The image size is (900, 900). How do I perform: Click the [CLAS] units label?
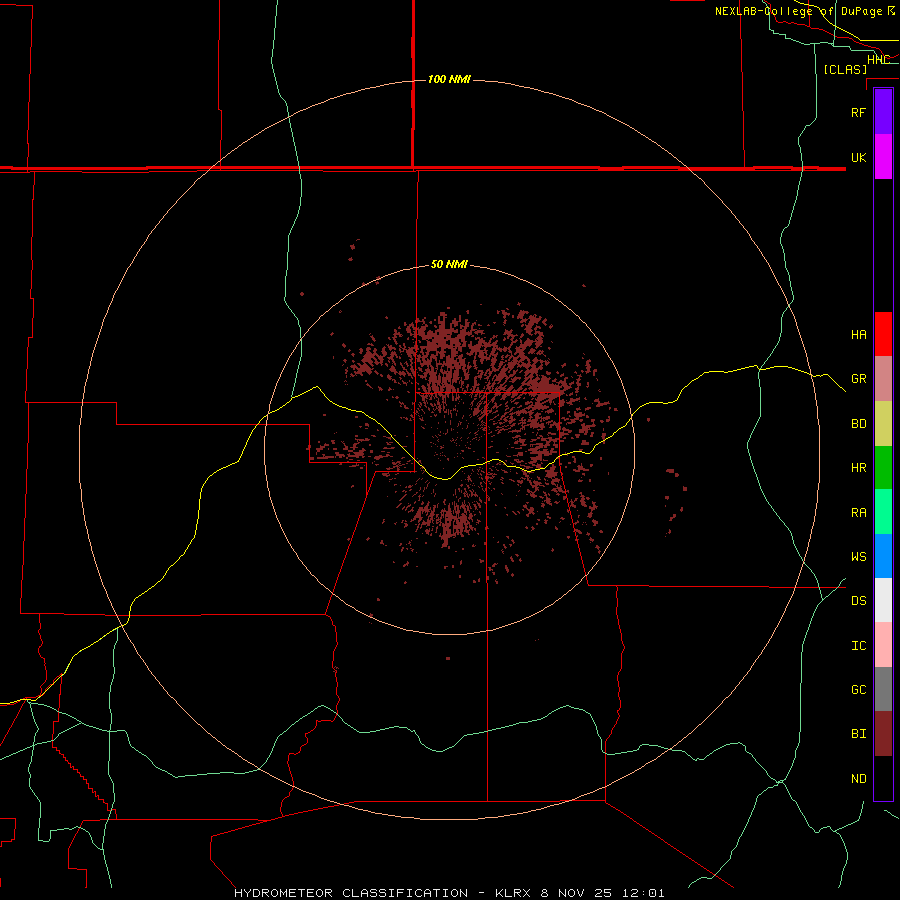[845, 69]
